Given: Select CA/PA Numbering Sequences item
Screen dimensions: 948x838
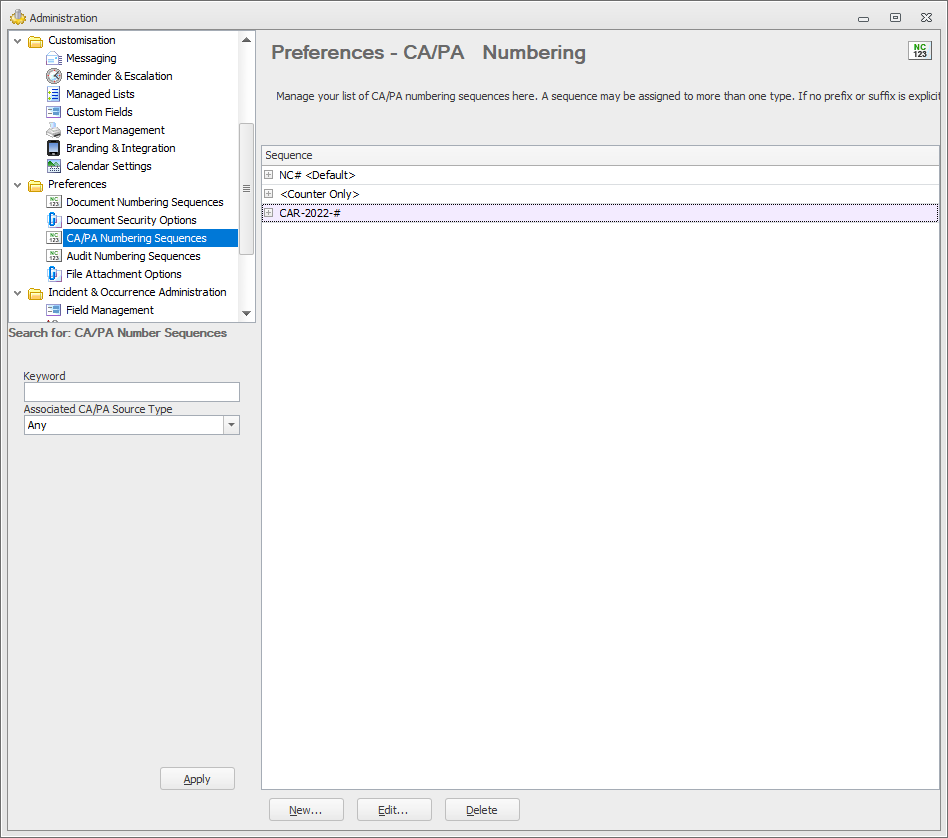Looking at the screenshot, I should 137,238.
